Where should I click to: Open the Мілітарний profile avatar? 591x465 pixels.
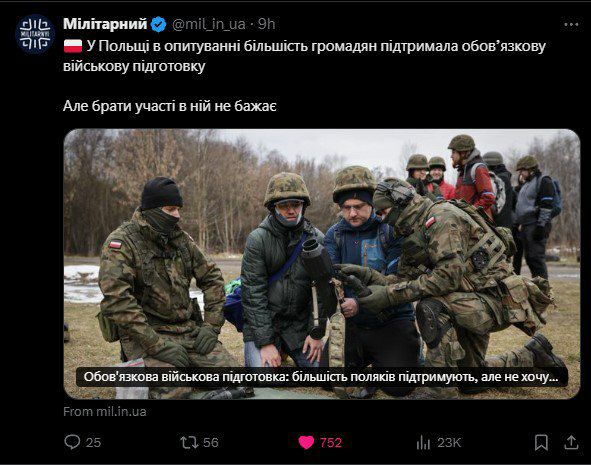(35, 34)
